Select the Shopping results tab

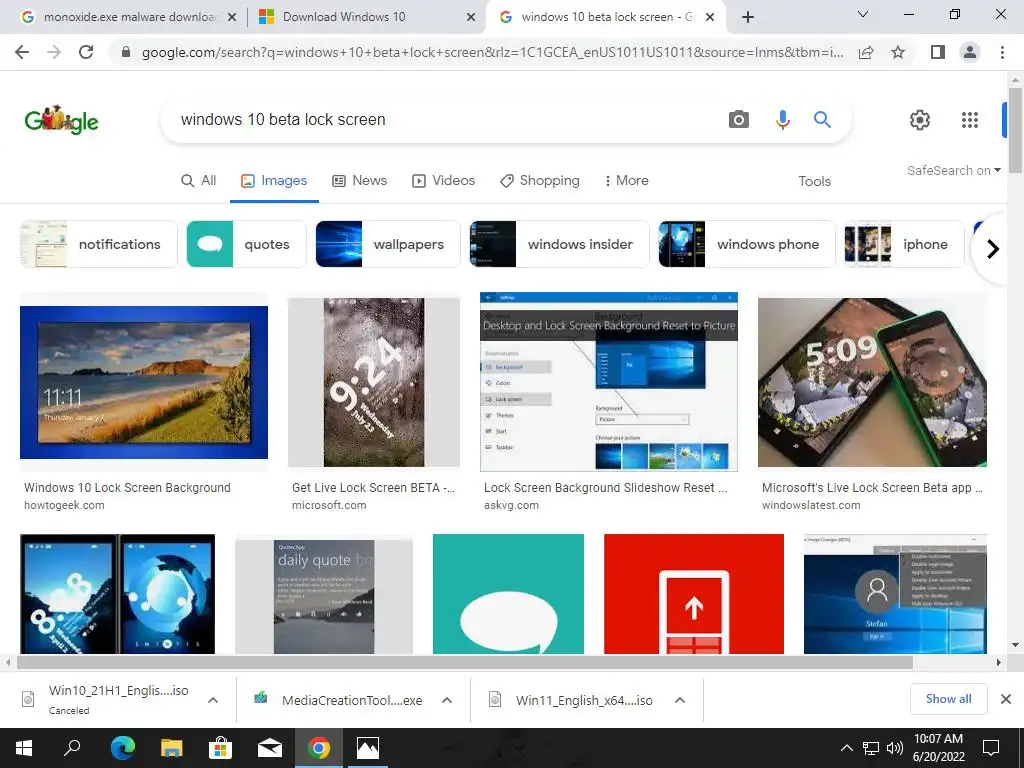[539, 181]
